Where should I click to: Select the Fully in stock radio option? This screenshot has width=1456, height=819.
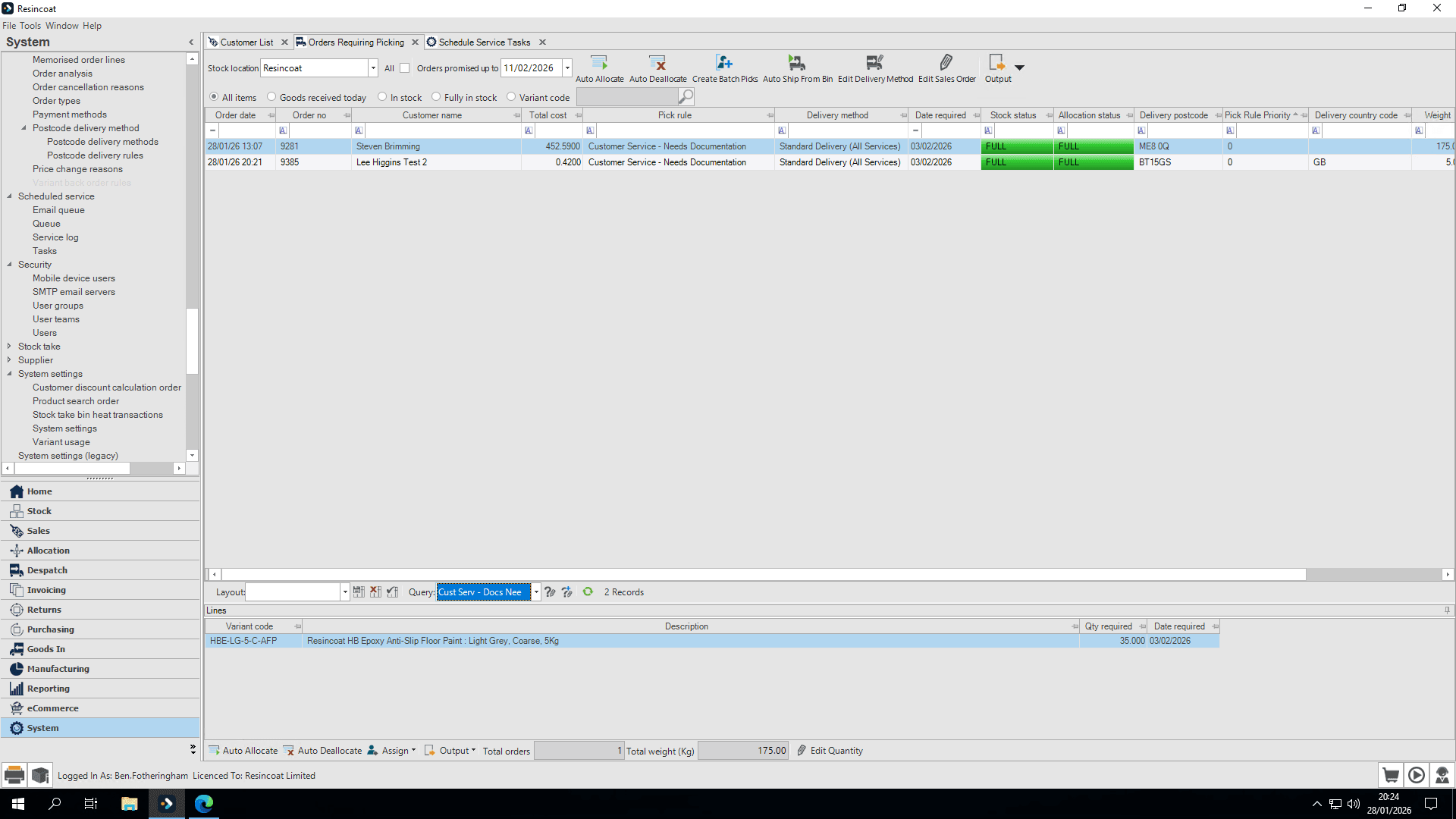[x=436, y=97]
